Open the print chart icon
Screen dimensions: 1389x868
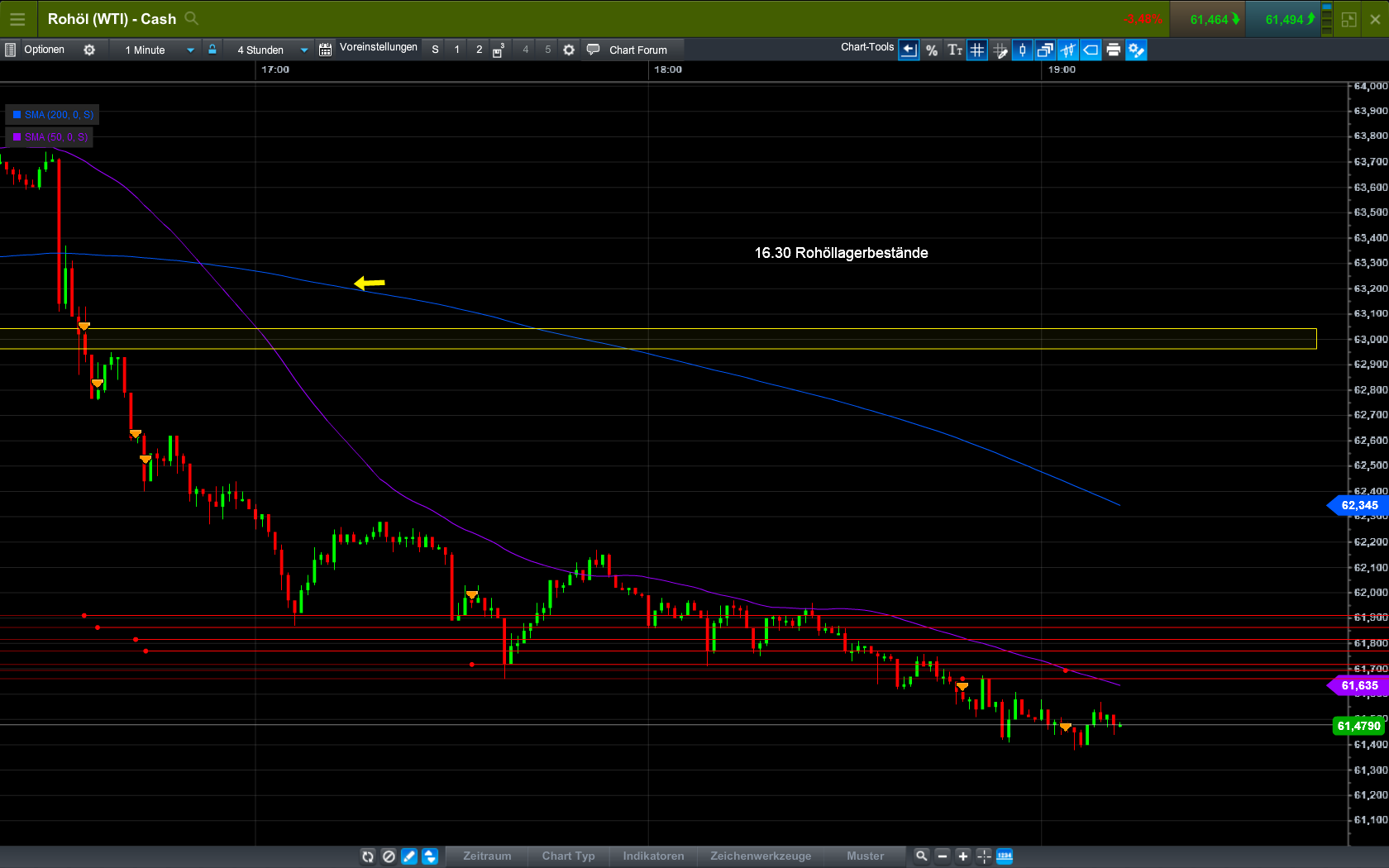[x=1114, y=50]
